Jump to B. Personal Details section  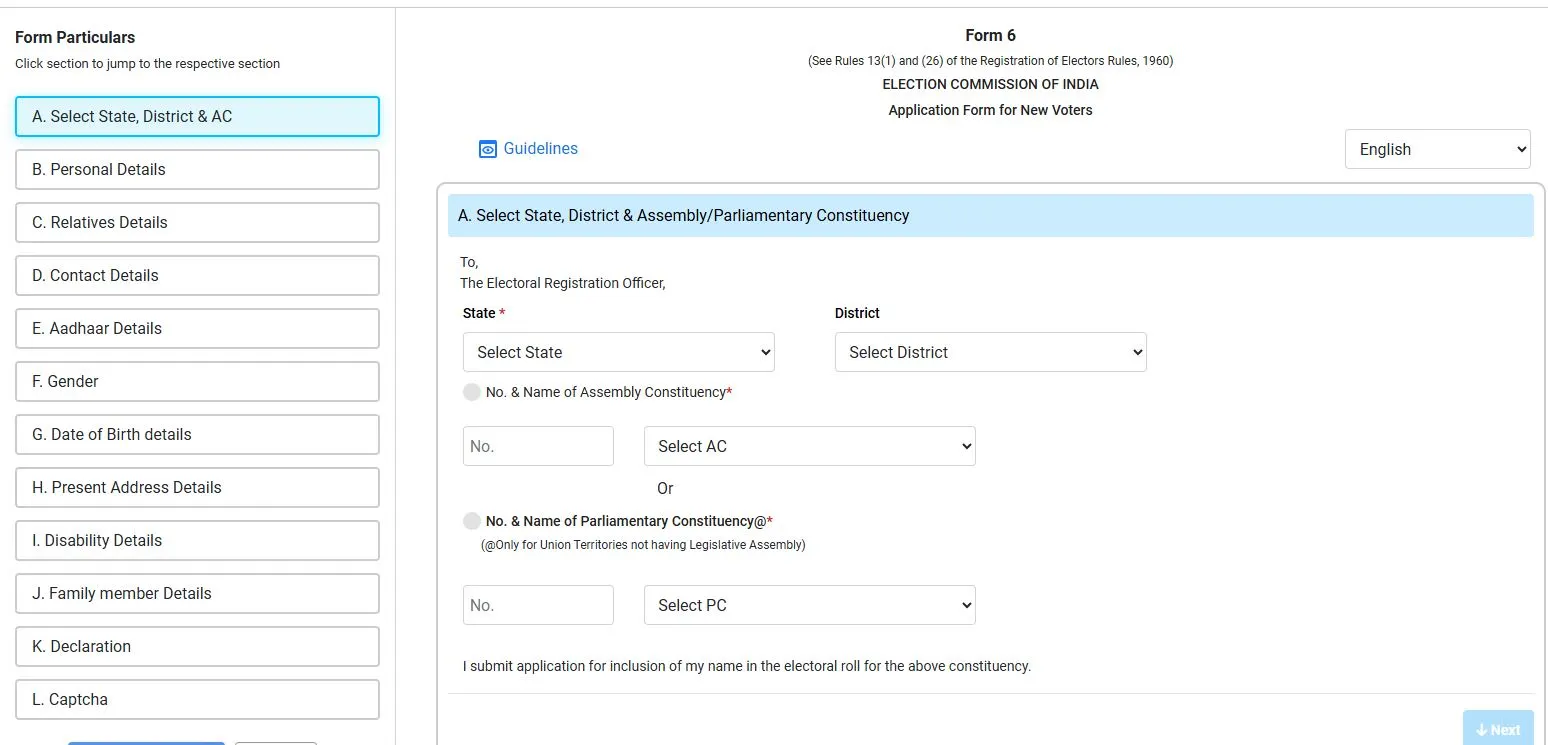point(197,169)
